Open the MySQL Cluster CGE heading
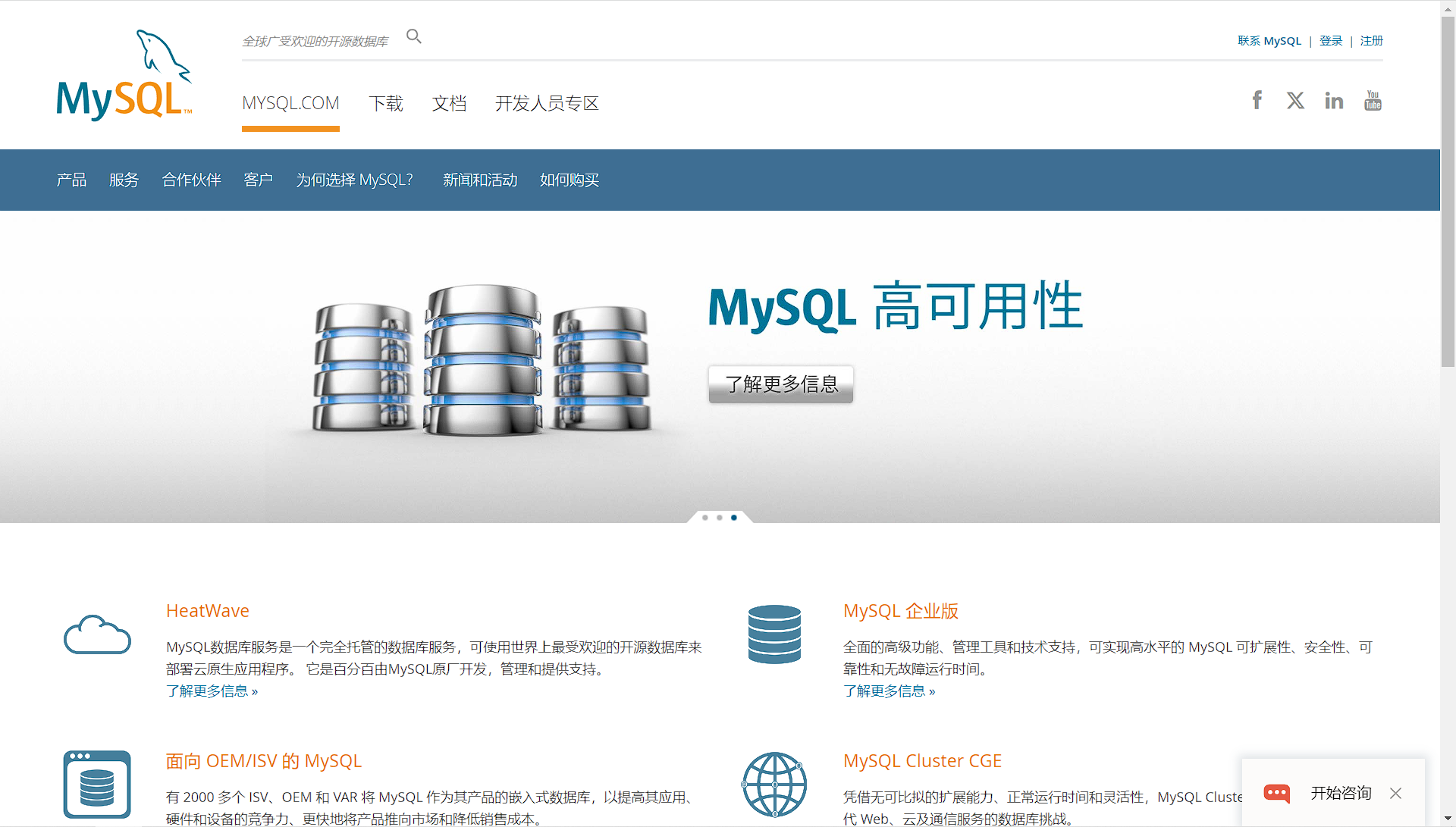 (x=922, y=761)
